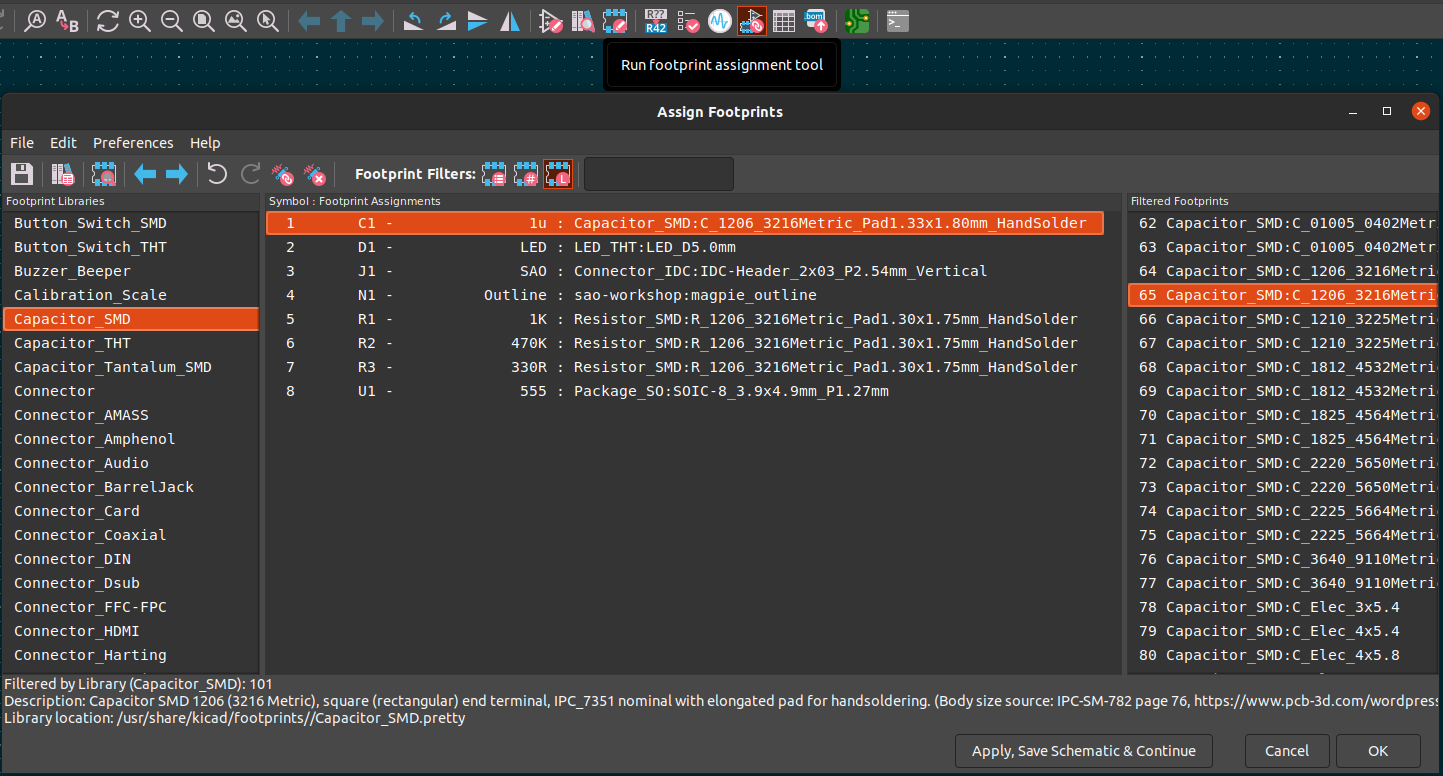Screen dimensions: 1443x776
Task: Toggle filter by symbol's footprint filters
Action: (494, 174)
